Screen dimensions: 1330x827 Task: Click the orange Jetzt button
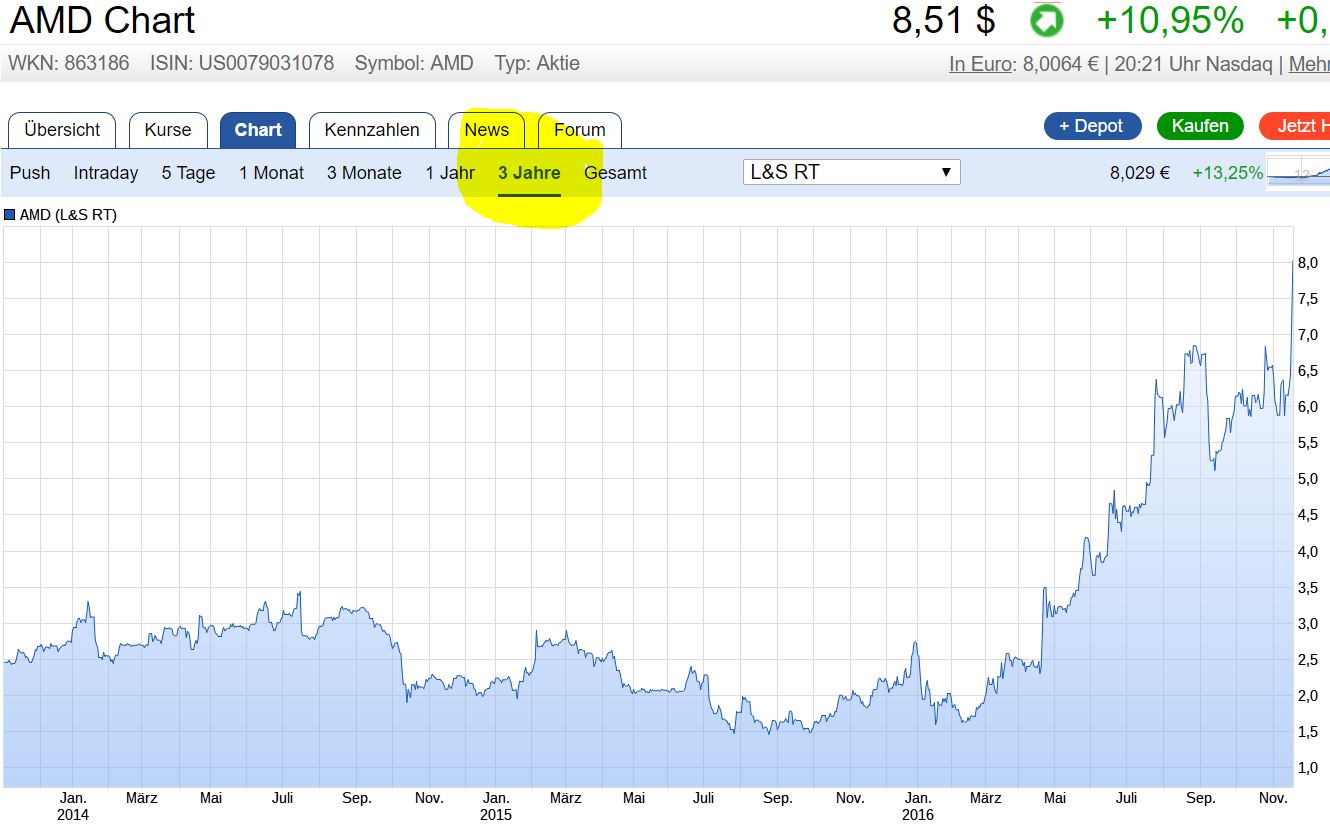[1296, 126]
